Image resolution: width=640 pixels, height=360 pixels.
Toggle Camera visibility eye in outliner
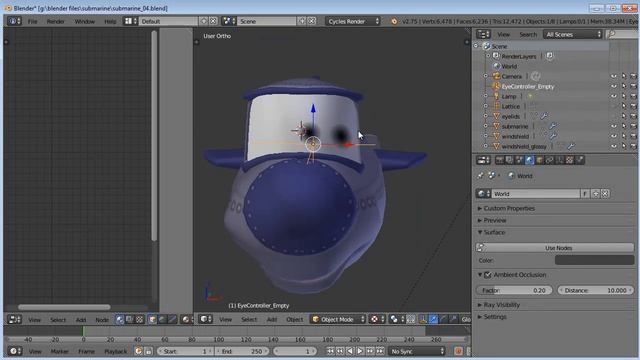pyautogui.click(x=613, y=76)
